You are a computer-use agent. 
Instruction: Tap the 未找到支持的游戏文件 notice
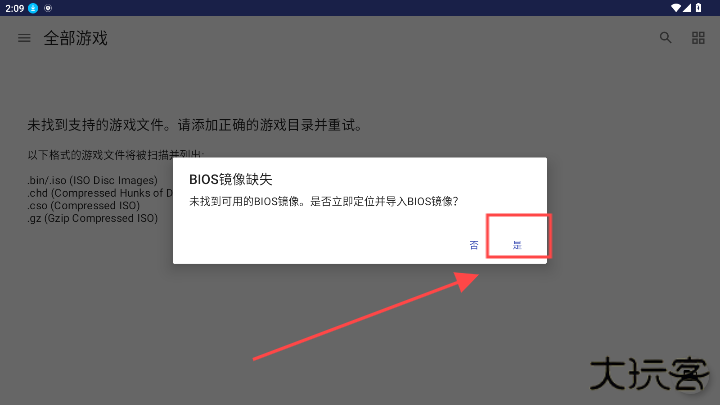[x=195, y=125]
